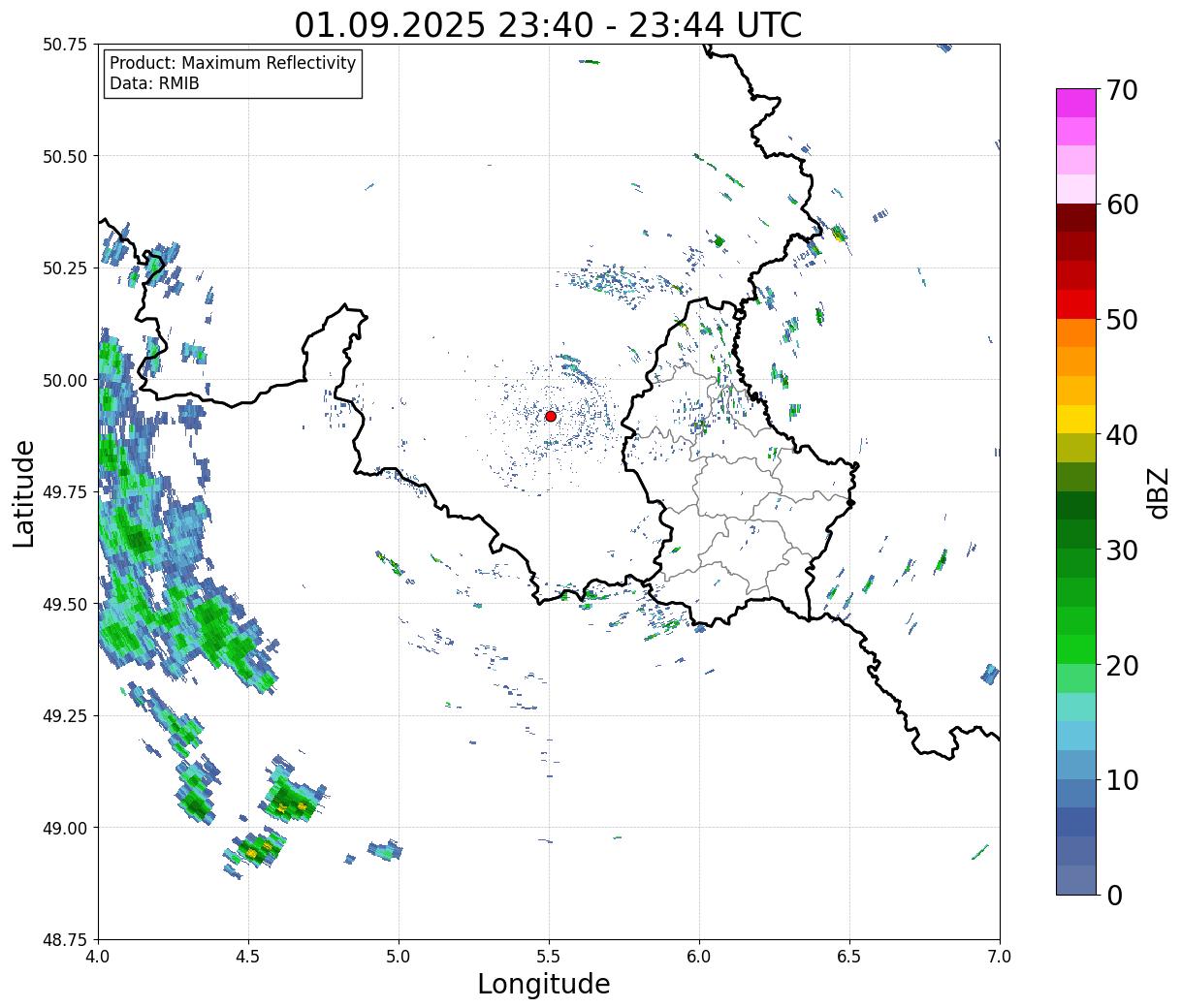Click the red radar location marker
The image size is (1182, 1008).
[551, 416]
